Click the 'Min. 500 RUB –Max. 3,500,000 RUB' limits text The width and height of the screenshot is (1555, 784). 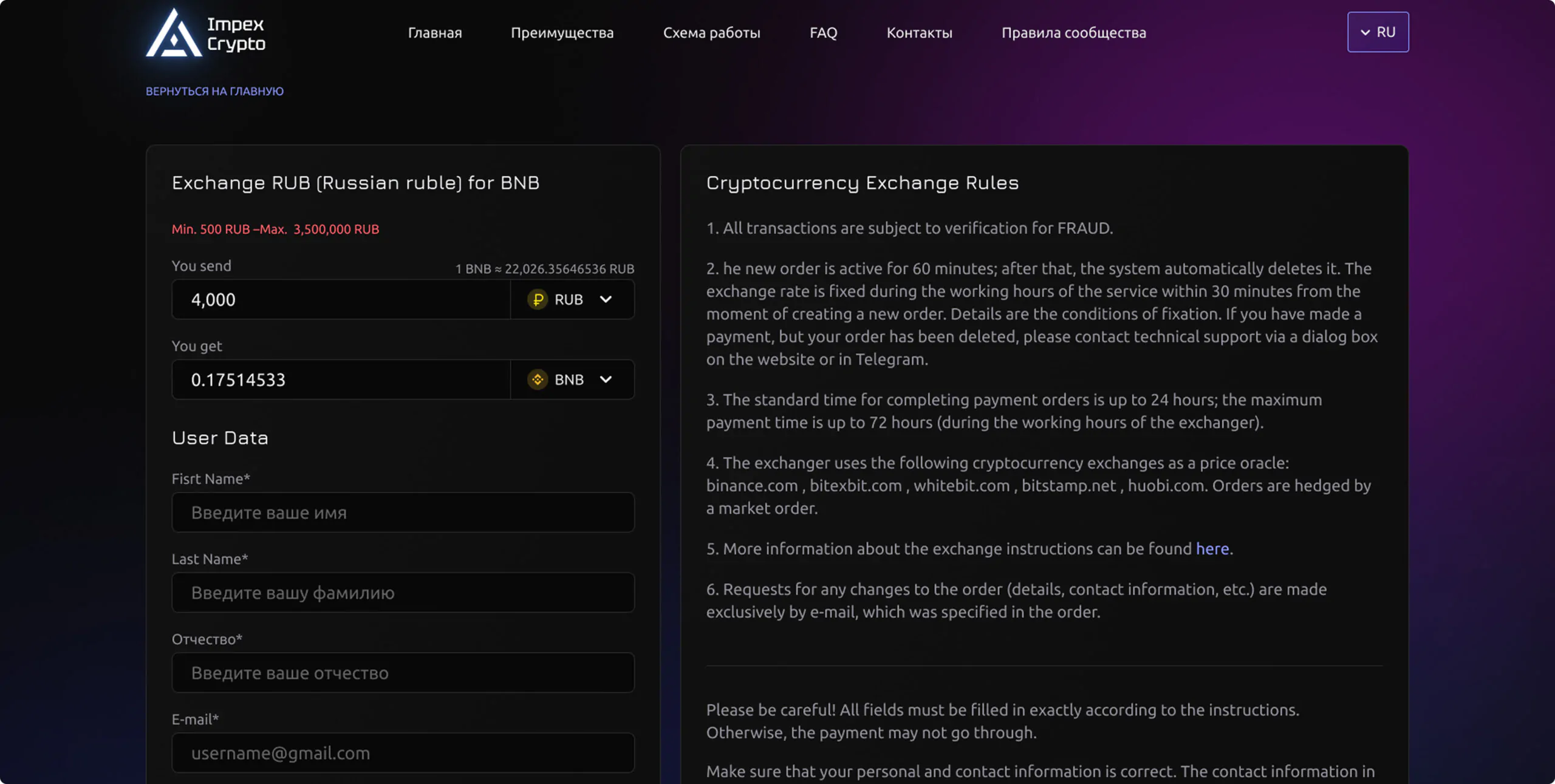(275, 230)
